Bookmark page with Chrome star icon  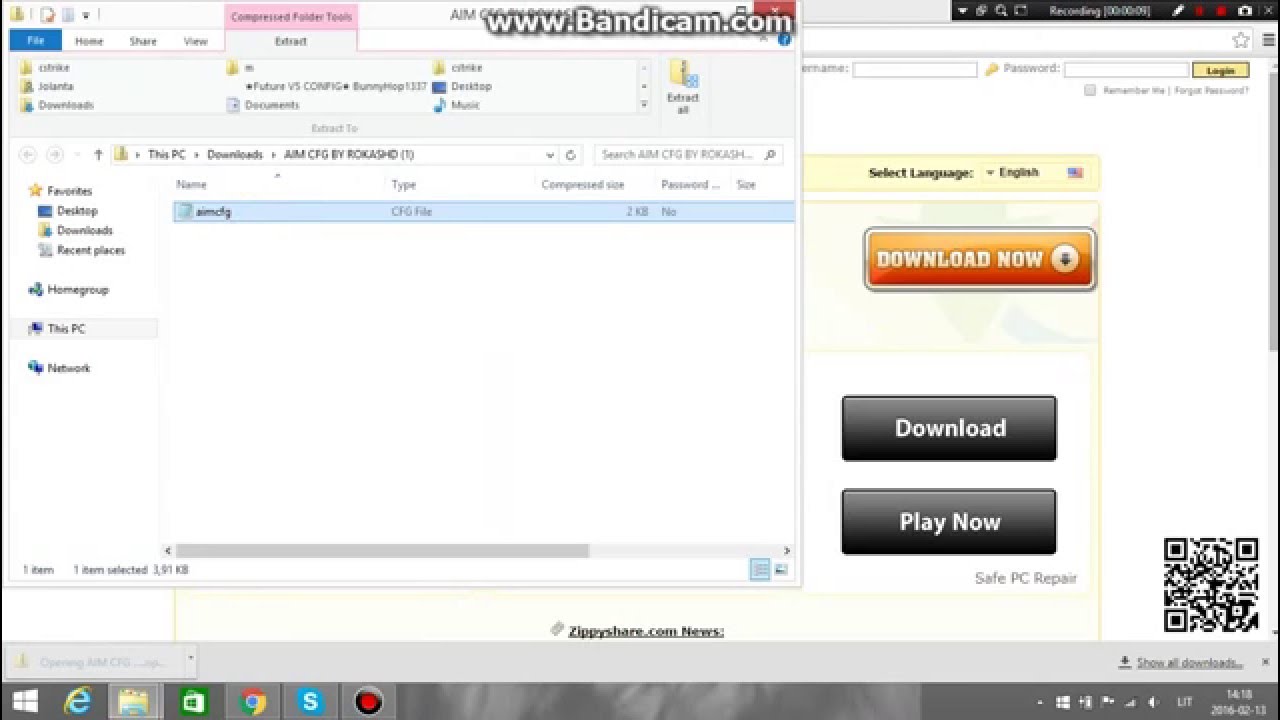(1241, 41)
